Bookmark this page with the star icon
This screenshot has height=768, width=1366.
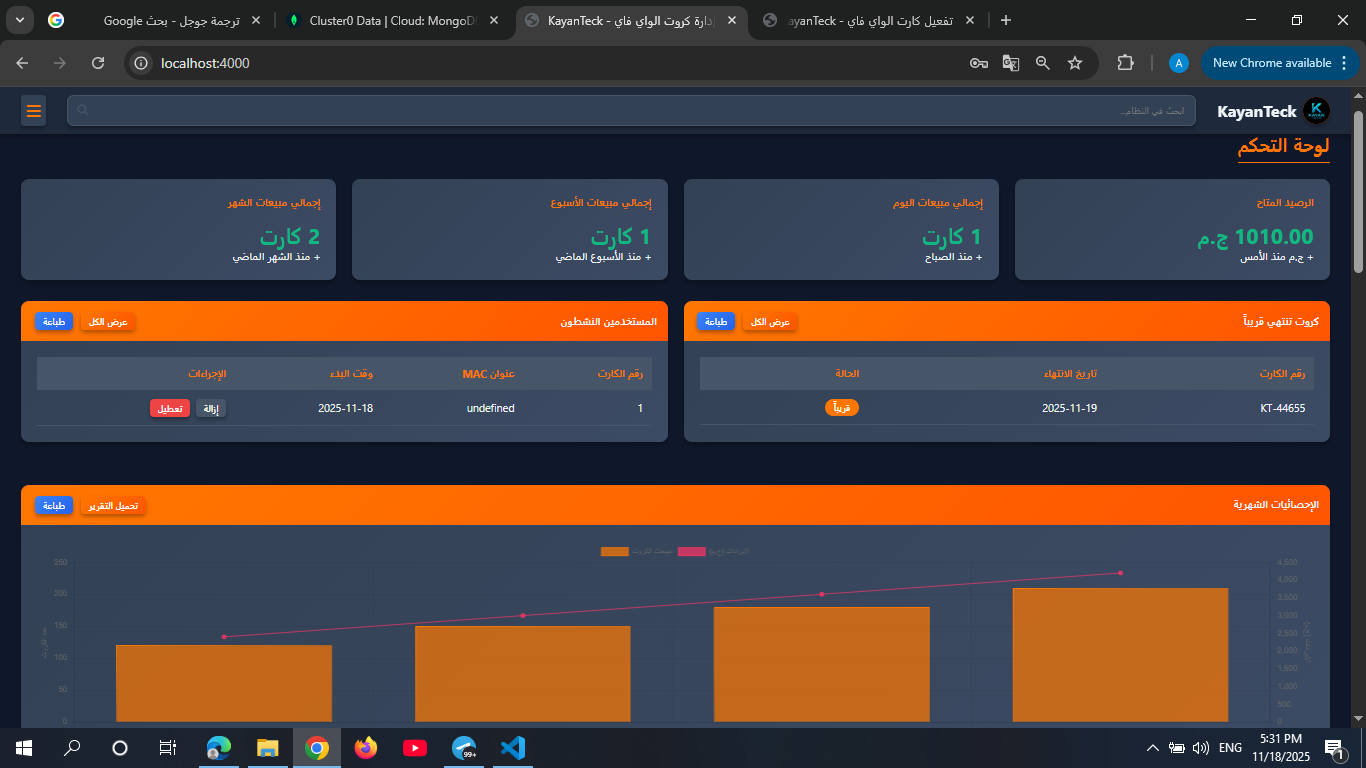pos(1075,63)
